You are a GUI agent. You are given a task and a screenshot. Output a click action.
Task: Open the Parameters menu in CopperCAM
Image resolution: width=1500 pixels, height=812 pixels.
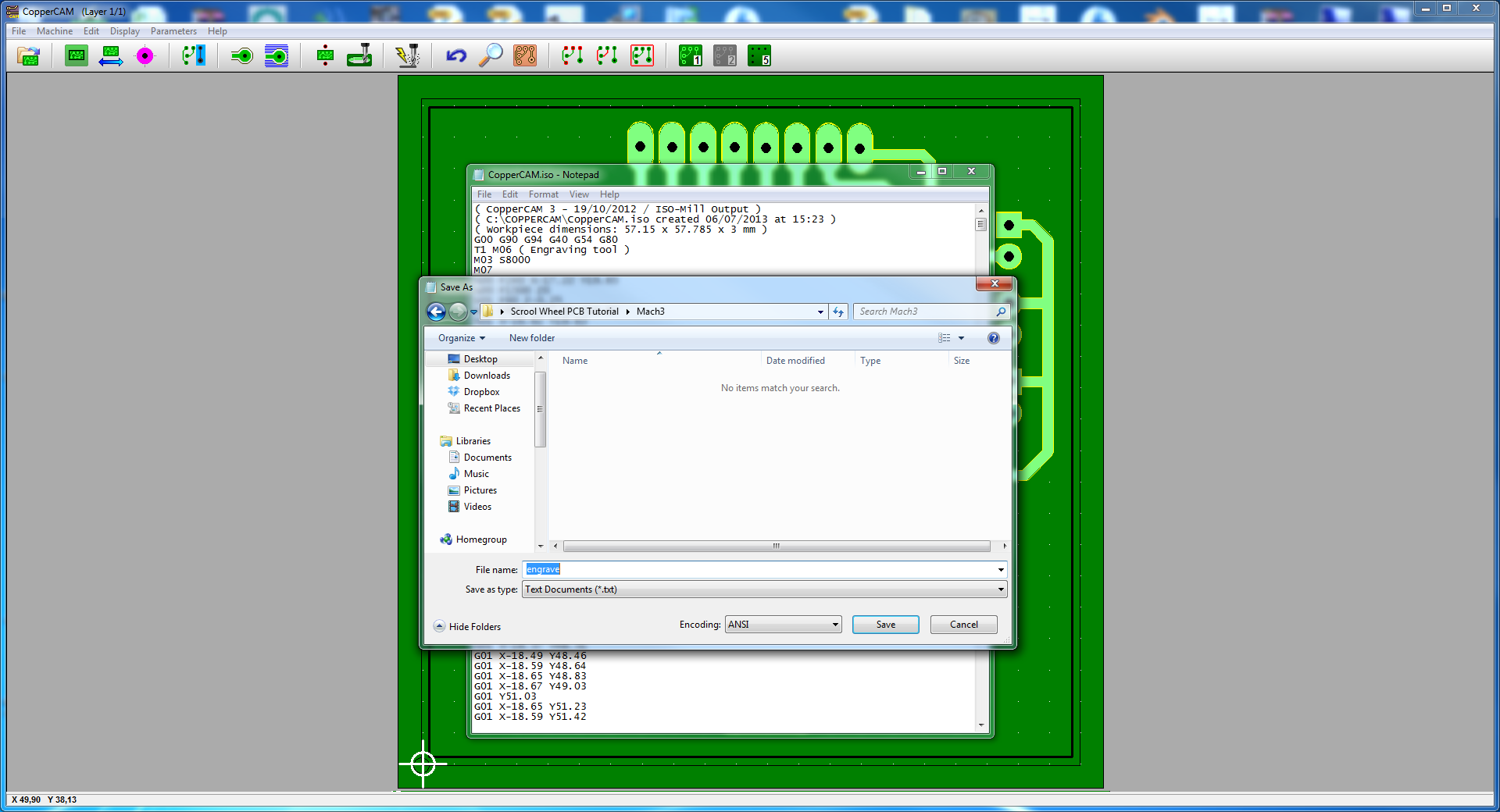tap(173, 31)
